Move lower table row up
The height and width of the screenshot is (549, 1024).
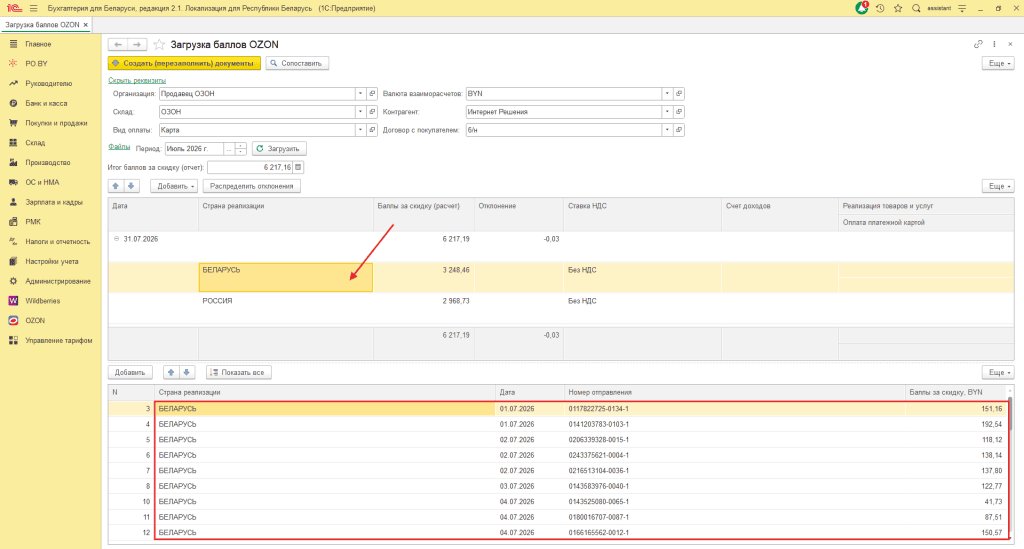[x=171, y=372]
